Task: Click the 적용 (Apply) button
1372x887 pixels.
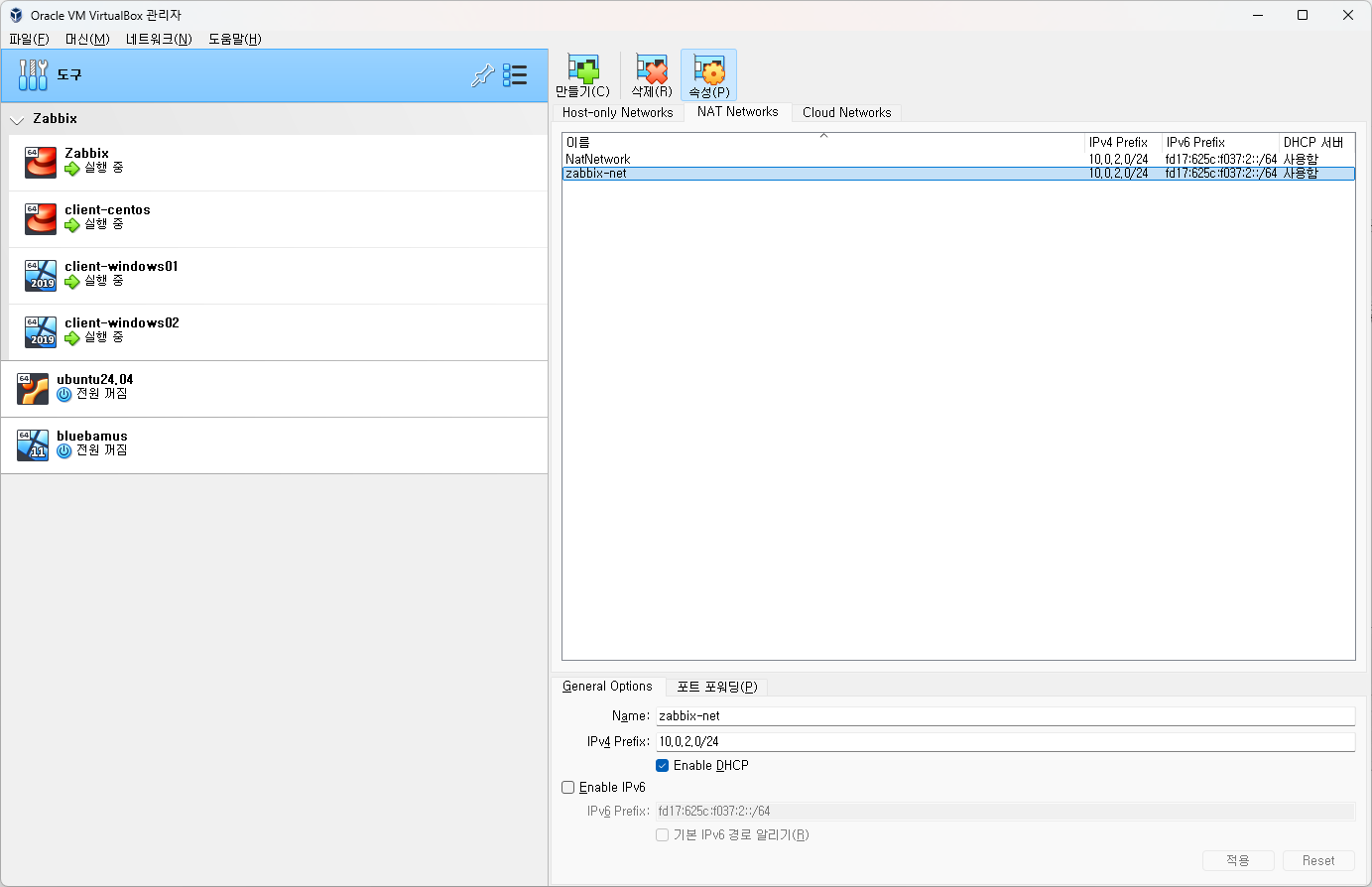Action: pyautogui.click(x=1238, y=860)
